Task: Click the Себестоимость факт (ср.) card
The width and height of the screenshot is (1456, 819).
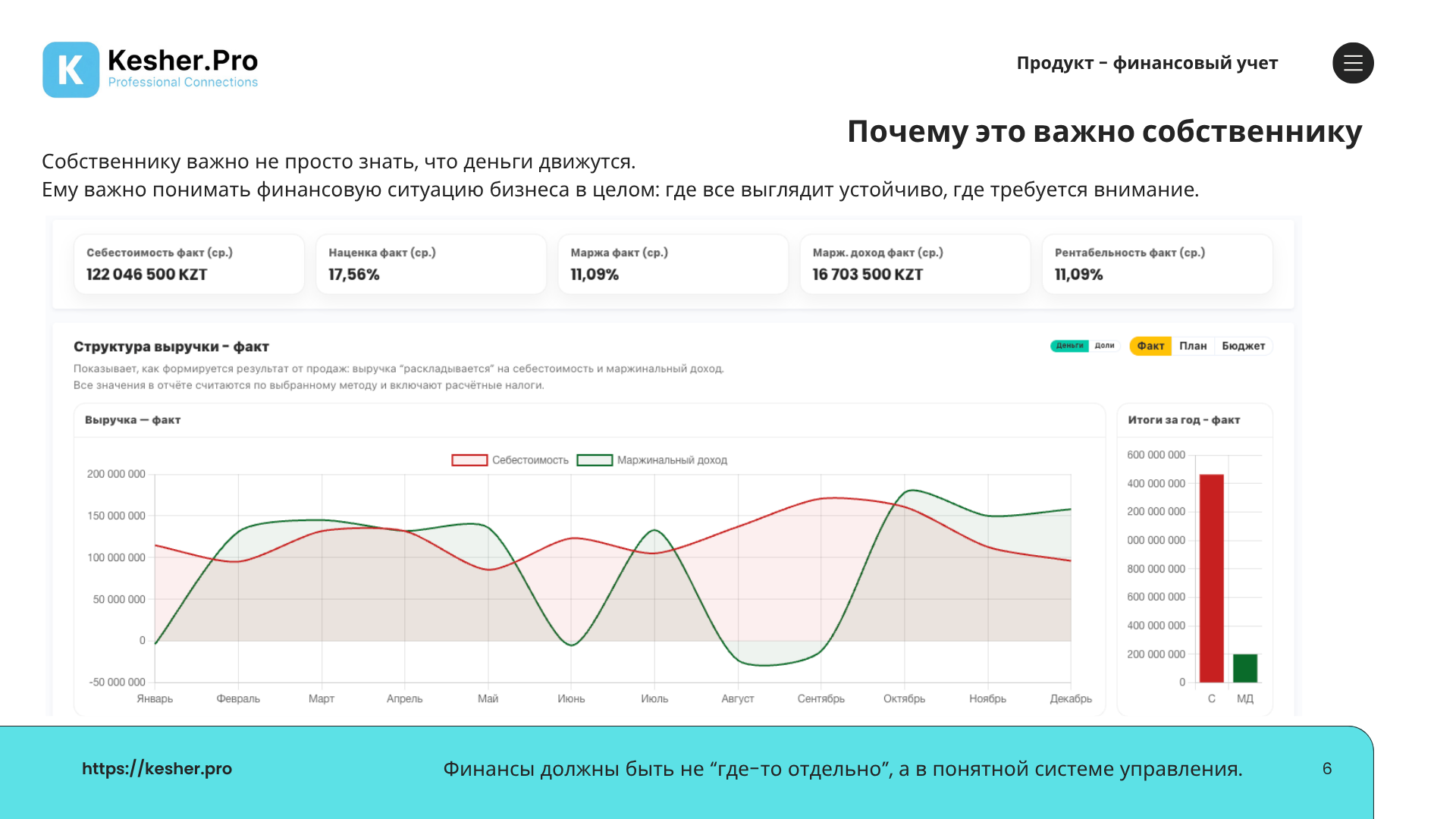Action: (189, 264)
